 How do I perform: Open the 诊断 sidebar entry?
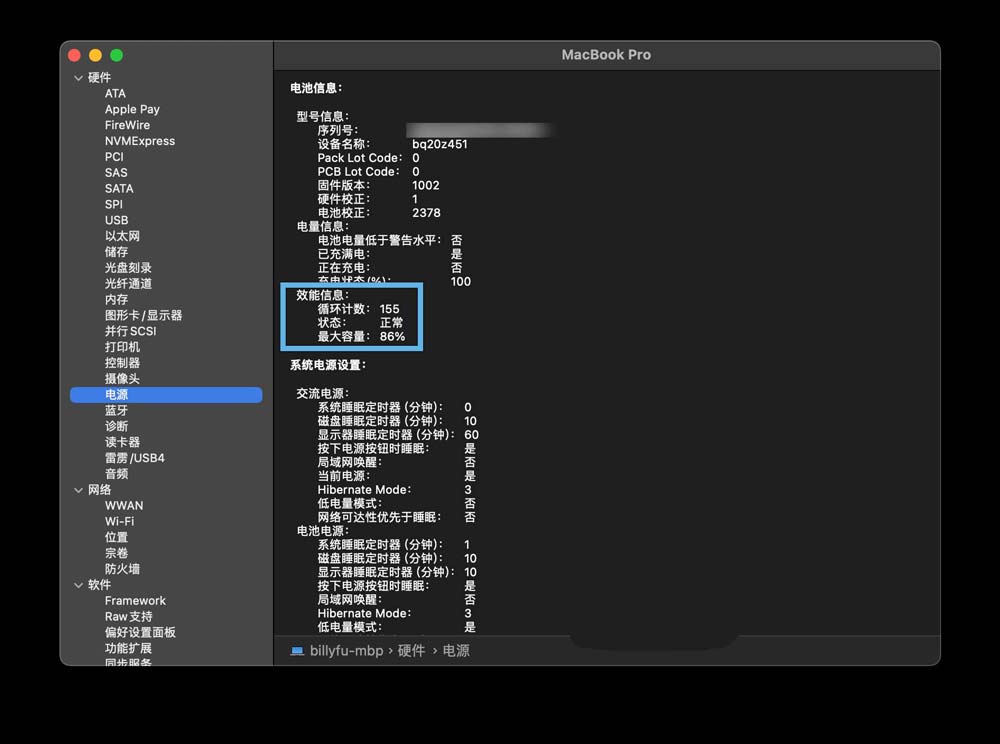pyautogui.click(x=117, y=427)
